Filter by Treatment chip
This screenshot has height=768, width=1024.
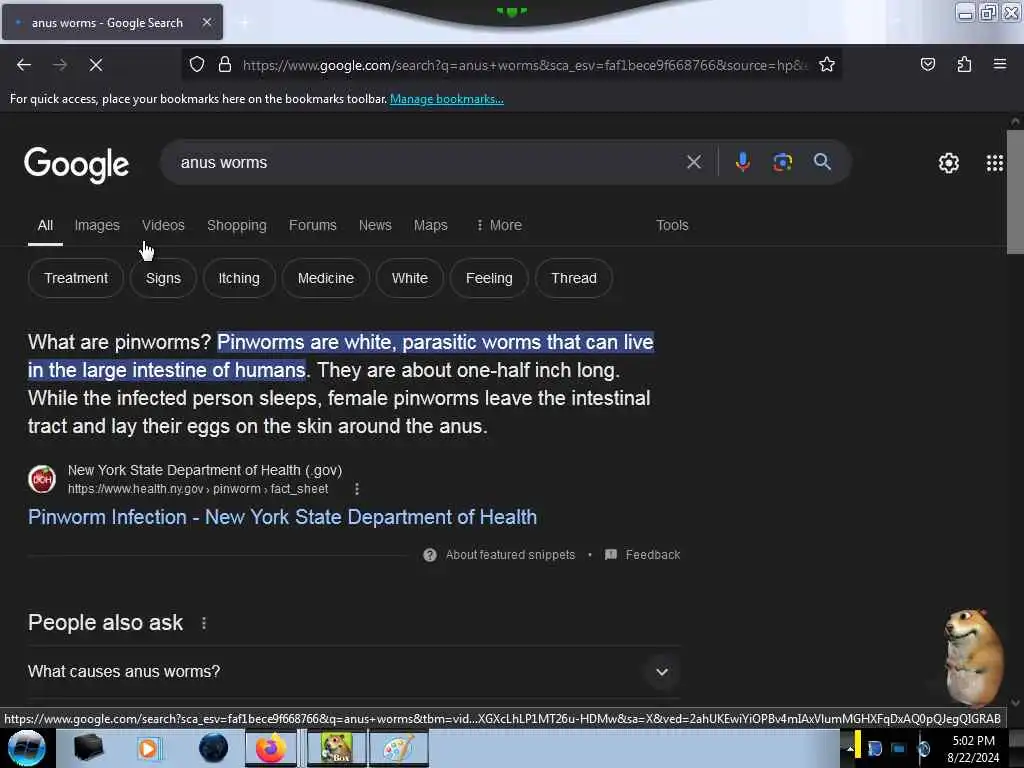(x=76, y=278)
